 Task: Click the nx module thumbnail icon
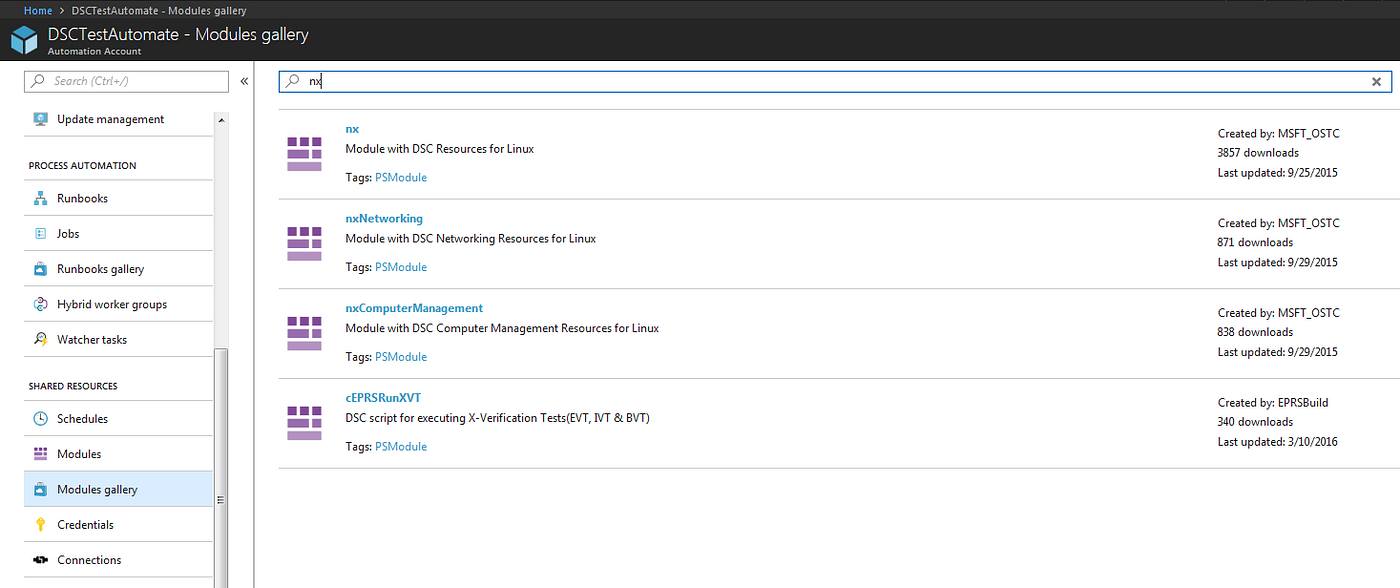point(304,153)
